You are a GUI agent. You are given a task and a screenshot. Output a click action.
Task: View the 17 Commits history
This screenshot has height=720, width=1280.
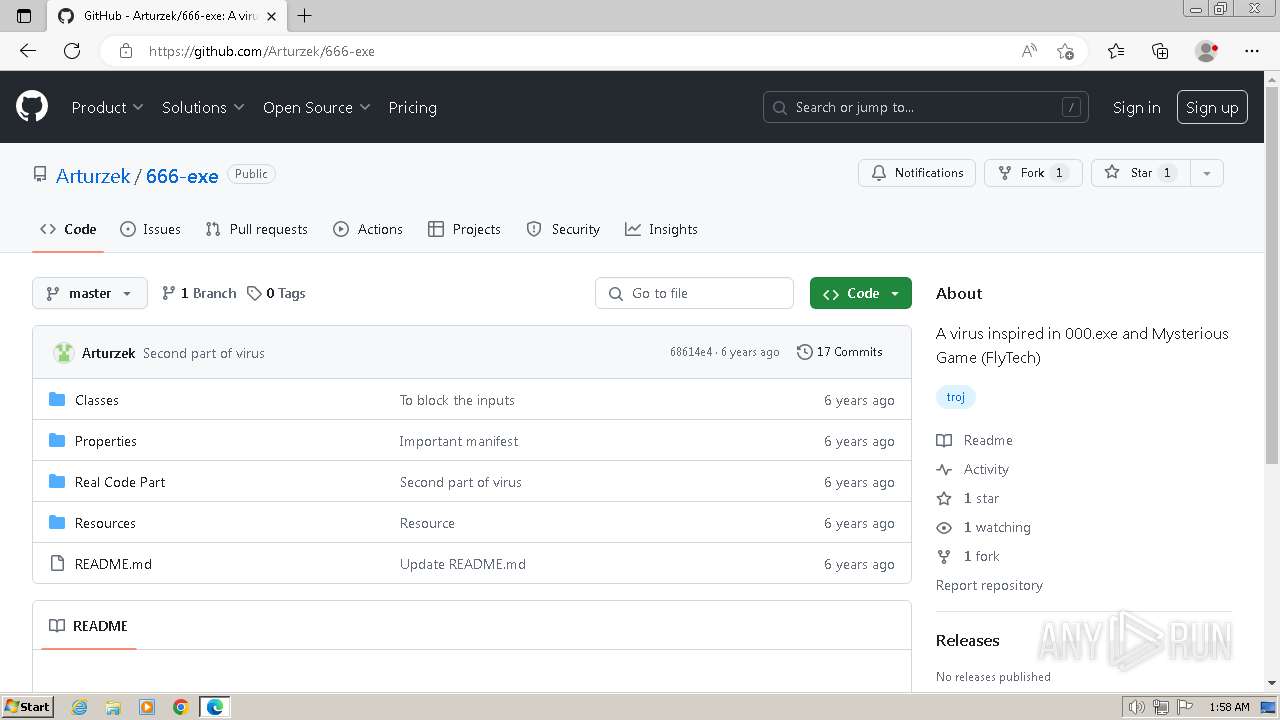coord(840,352)
